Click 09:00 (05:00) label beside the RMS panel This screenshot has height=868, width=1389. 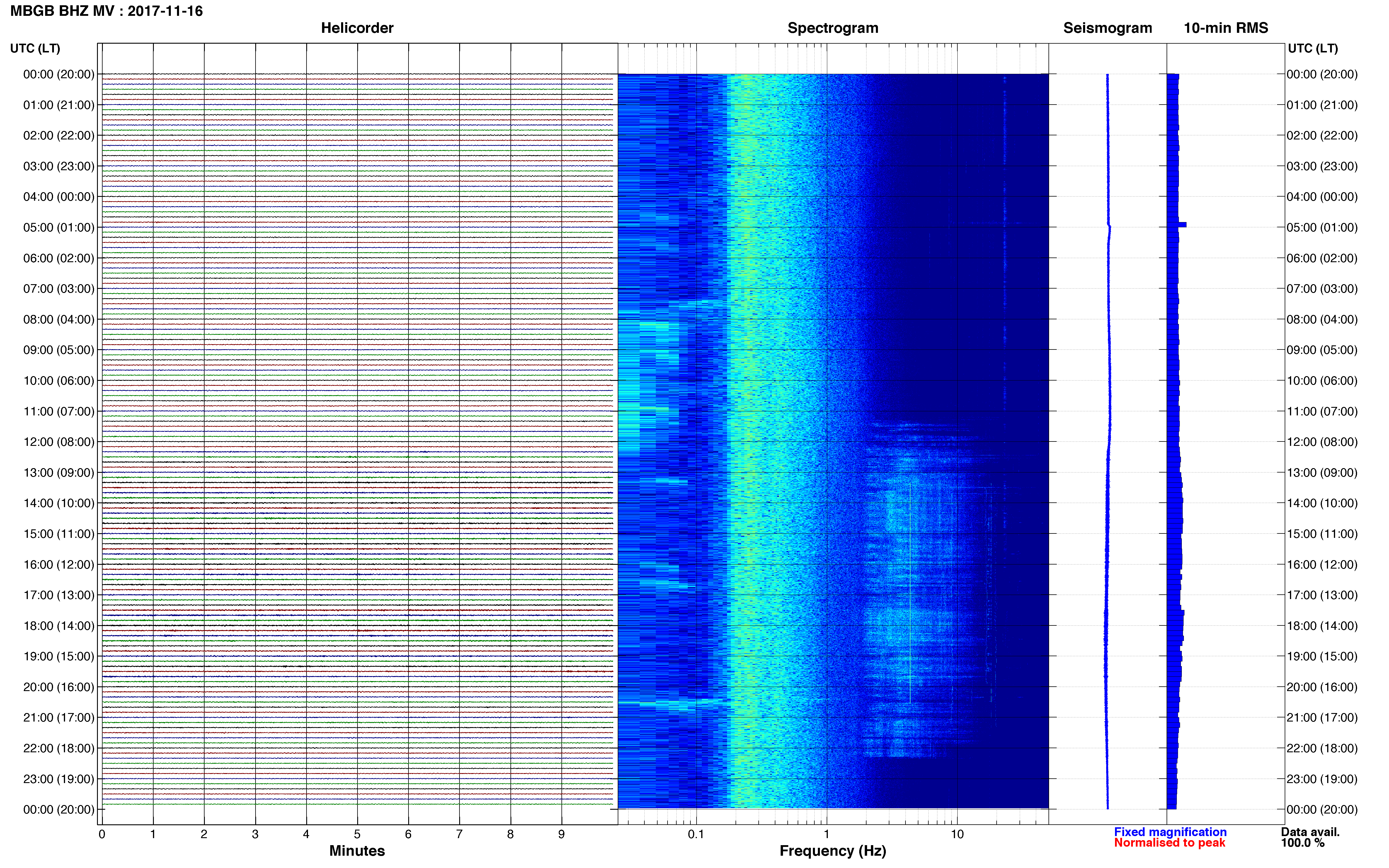click(x=1322, y=350)
